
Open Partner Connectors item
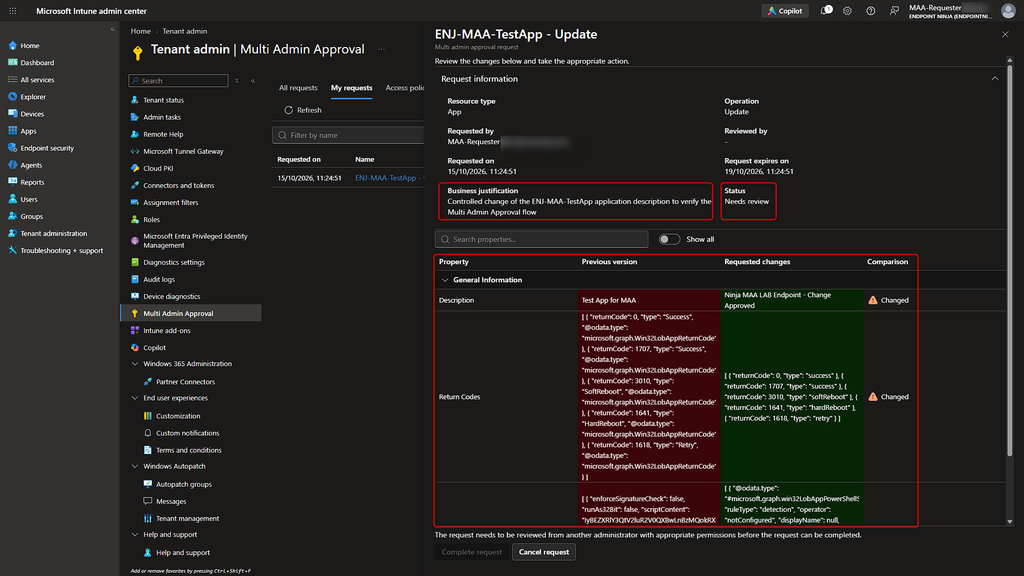click(185, 381)
